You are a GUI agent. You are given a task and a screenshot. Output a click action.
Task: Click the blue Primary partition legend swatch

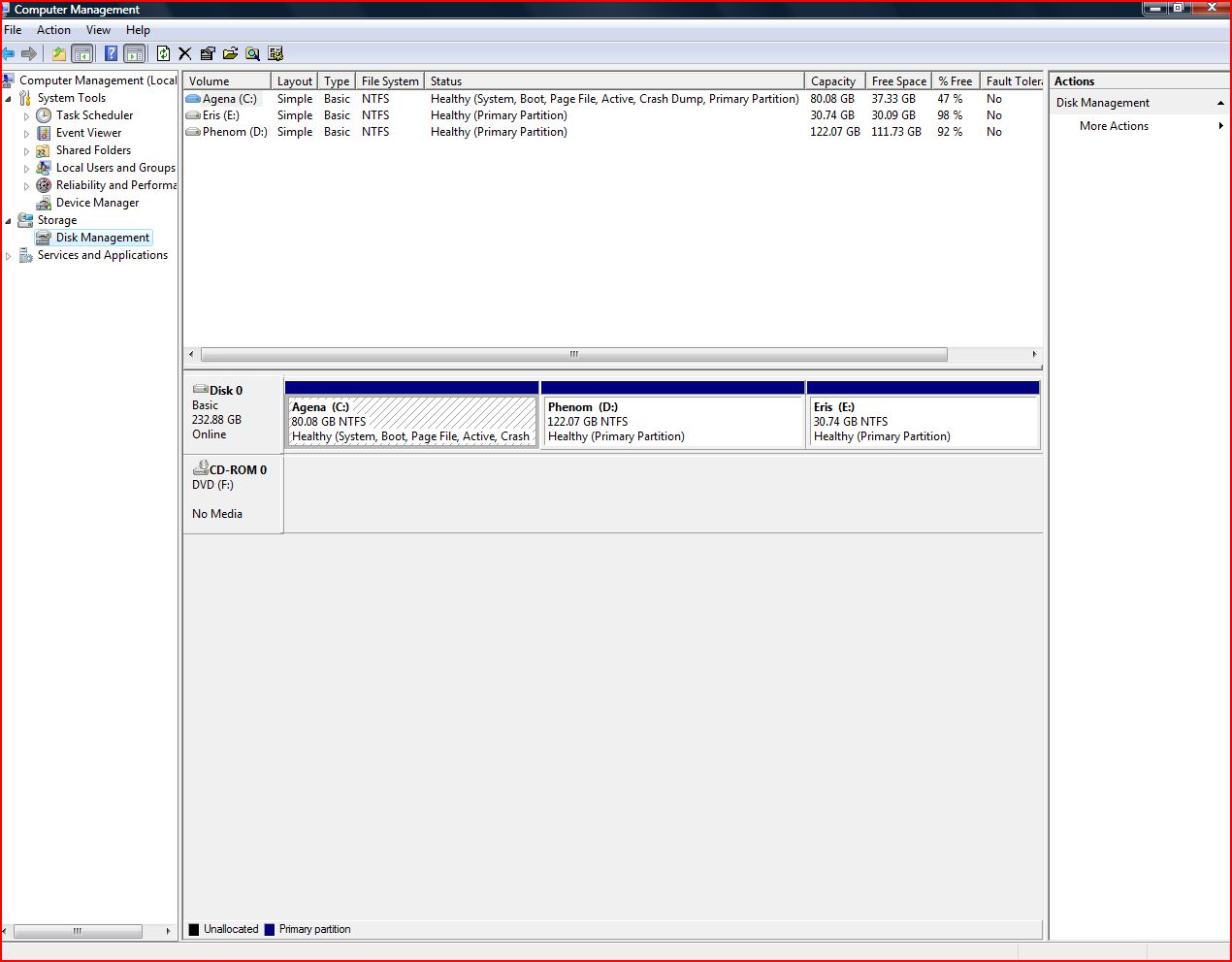pyautogui.click(x=270, y=929)
